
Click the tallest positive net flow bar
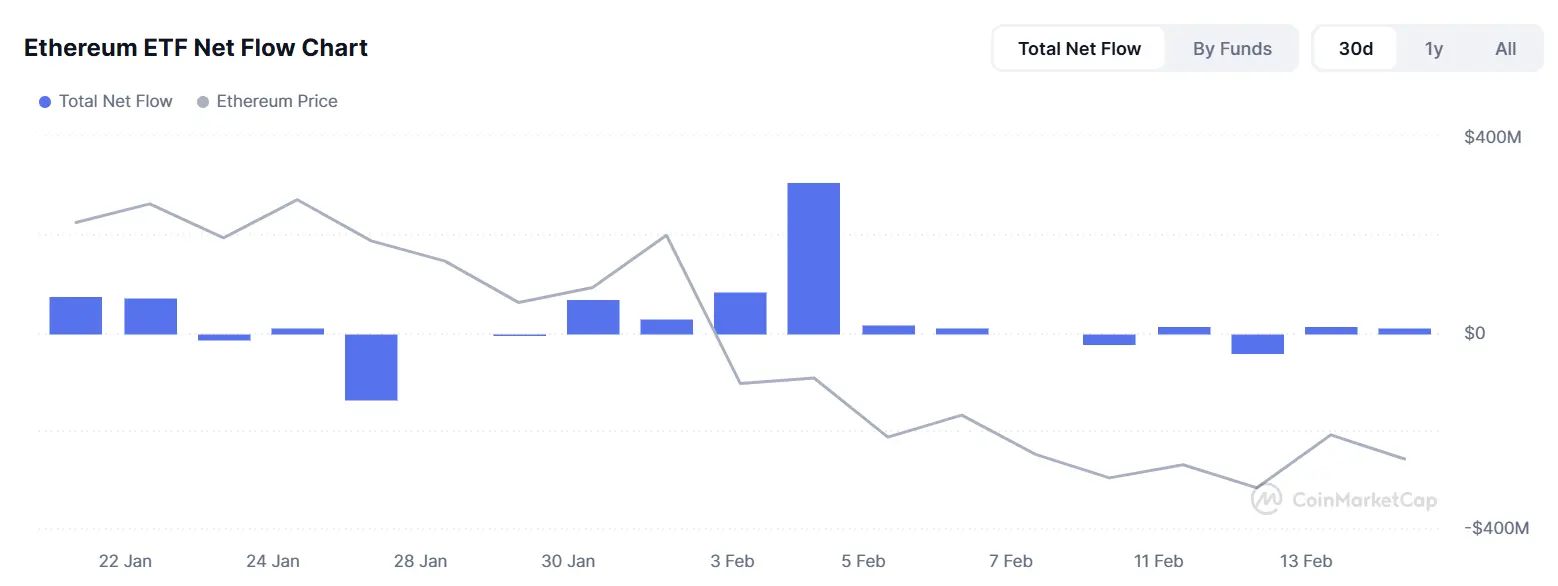813,258
